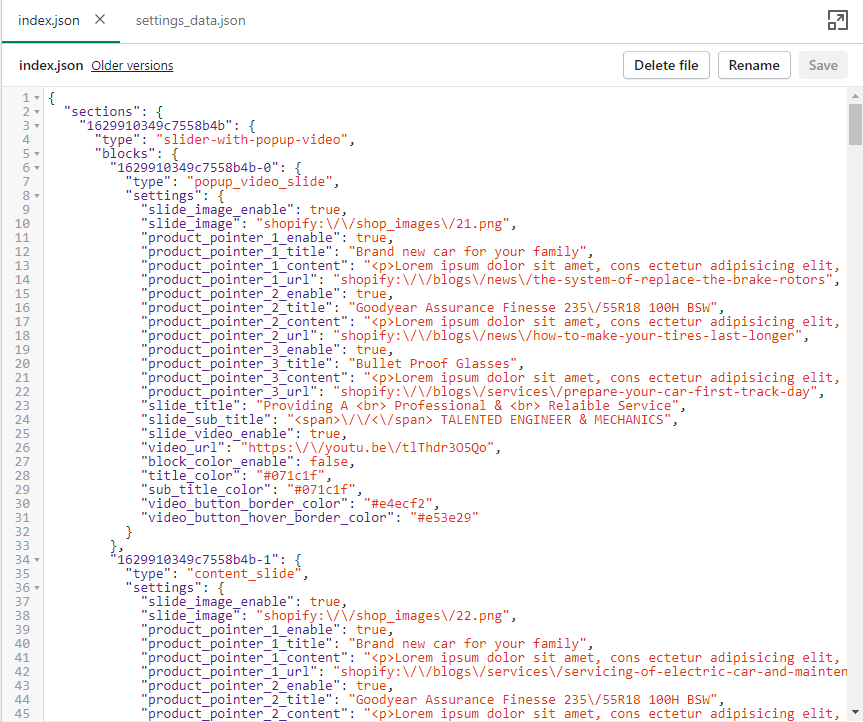863x722 pixels.
Task: Select the index.json tab
Action: click(48, 20)
